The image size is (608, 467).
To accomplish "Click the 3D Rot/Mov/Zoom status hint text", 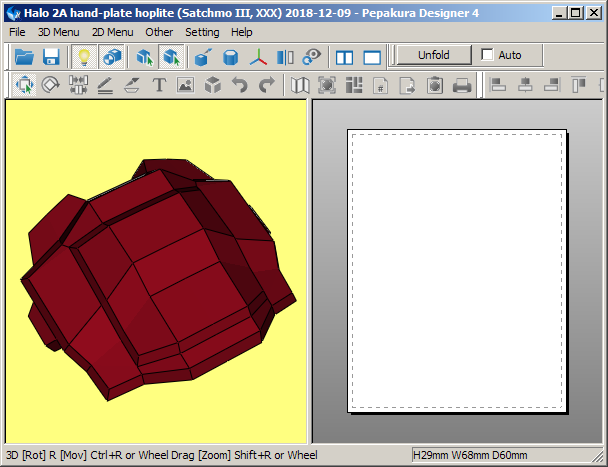I will pyautogui.click(x=162, y=455).
